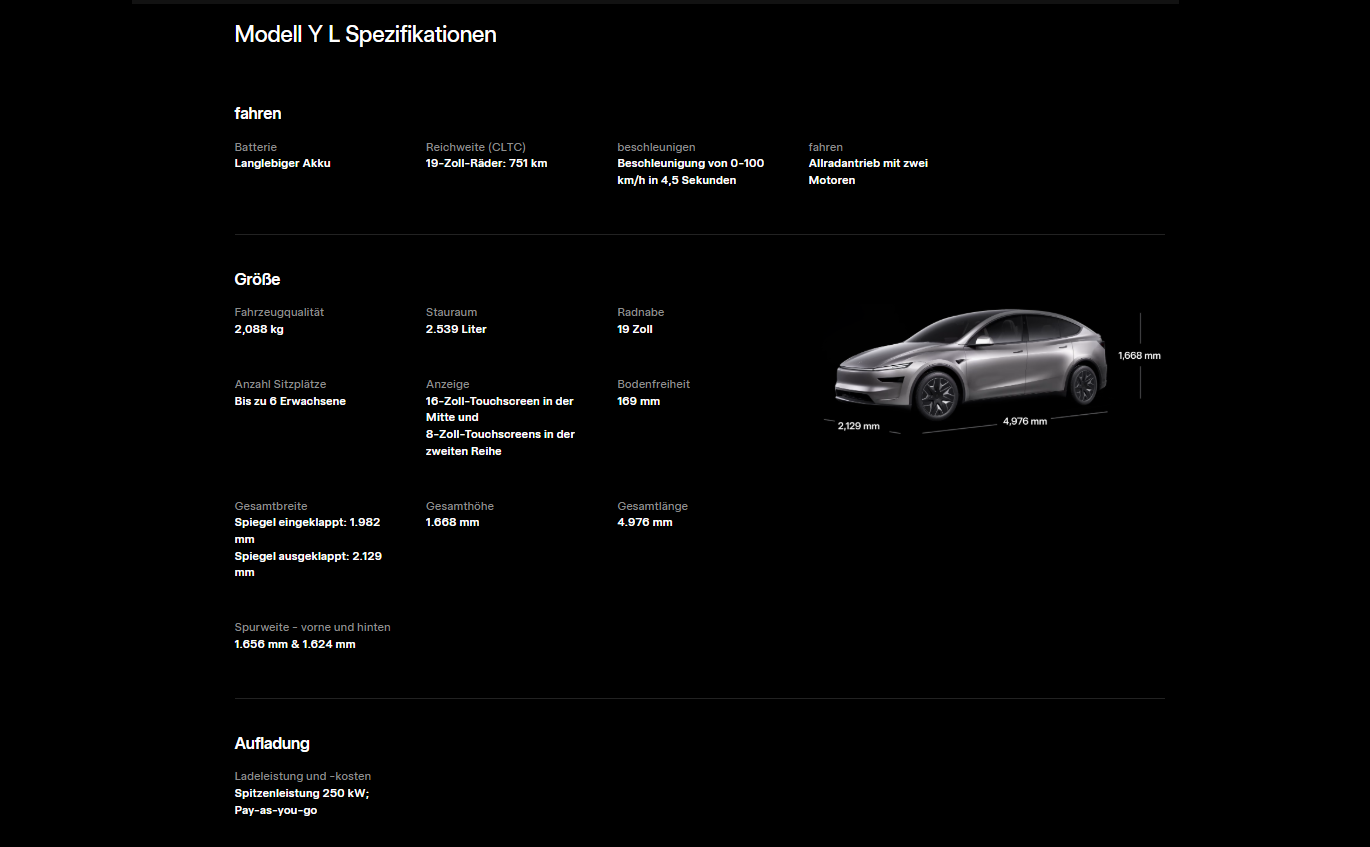Screen dimensions: 1370x847
Task: Click the 4,976 mm length label under car
Action: click(1025, 421)
